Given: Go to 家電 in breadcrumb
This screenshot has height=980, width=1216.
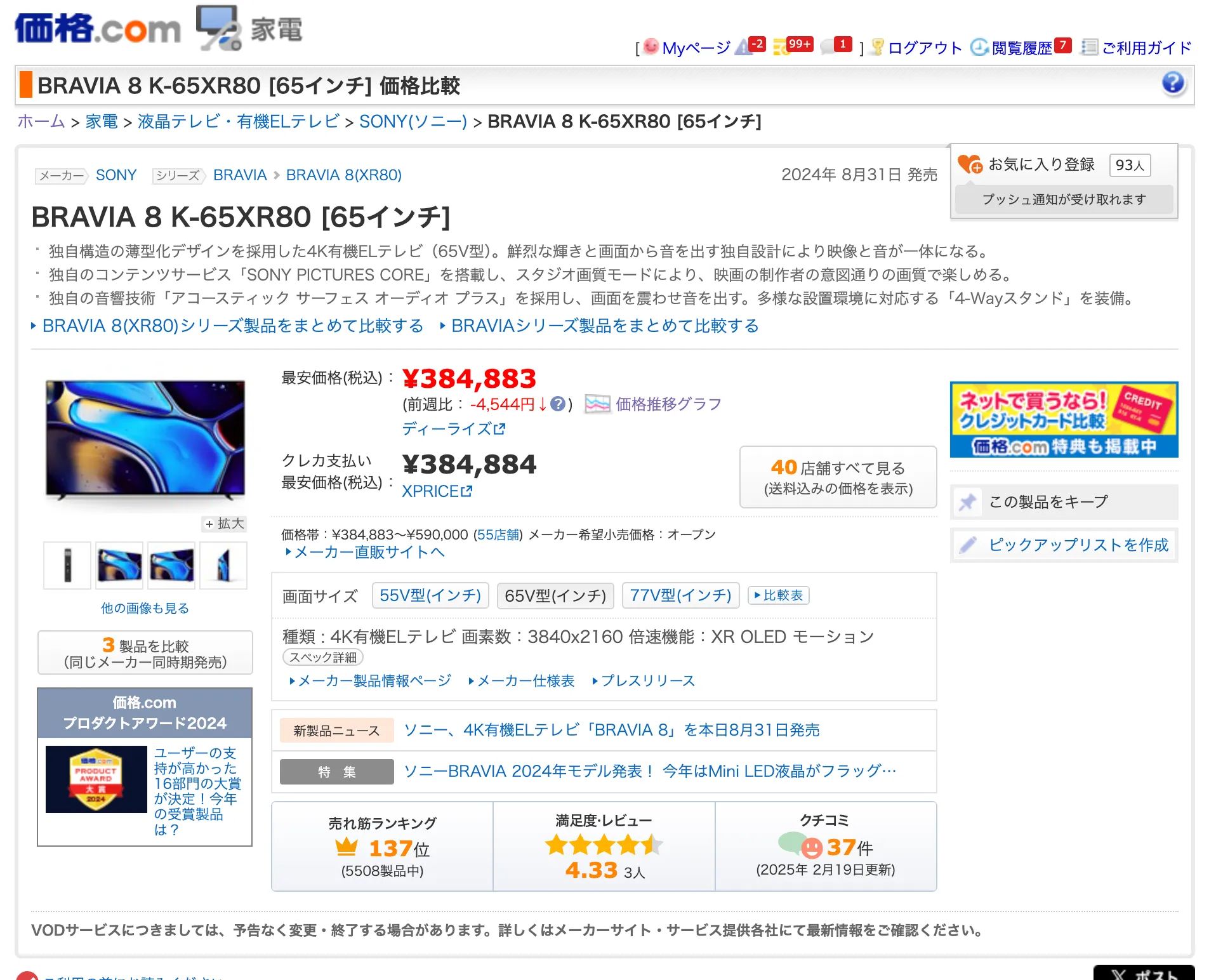Looking at the screenshot, I should [x=102, y=121].
